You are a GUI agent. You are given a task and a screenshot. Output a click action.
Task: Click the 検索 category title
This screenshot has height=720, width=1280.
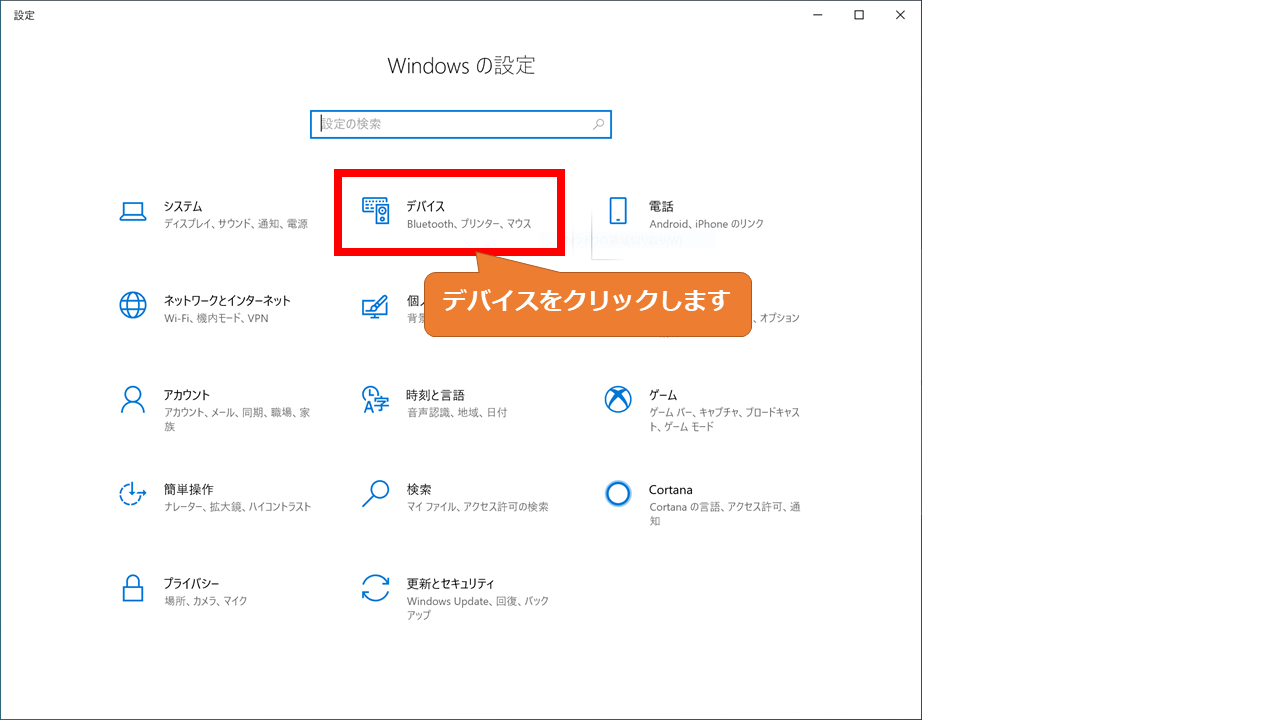(419, 489)
